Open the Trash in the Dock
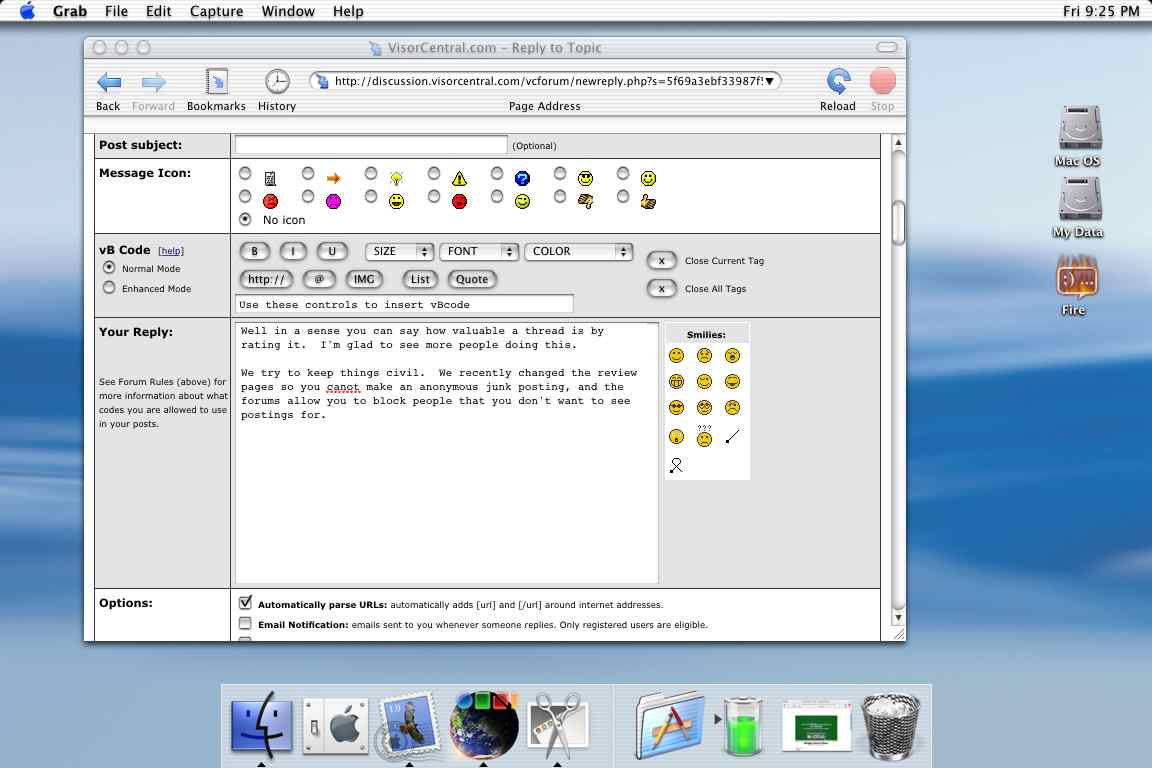This screenshot has height=768, width=1152. click(x=889, y=725)
